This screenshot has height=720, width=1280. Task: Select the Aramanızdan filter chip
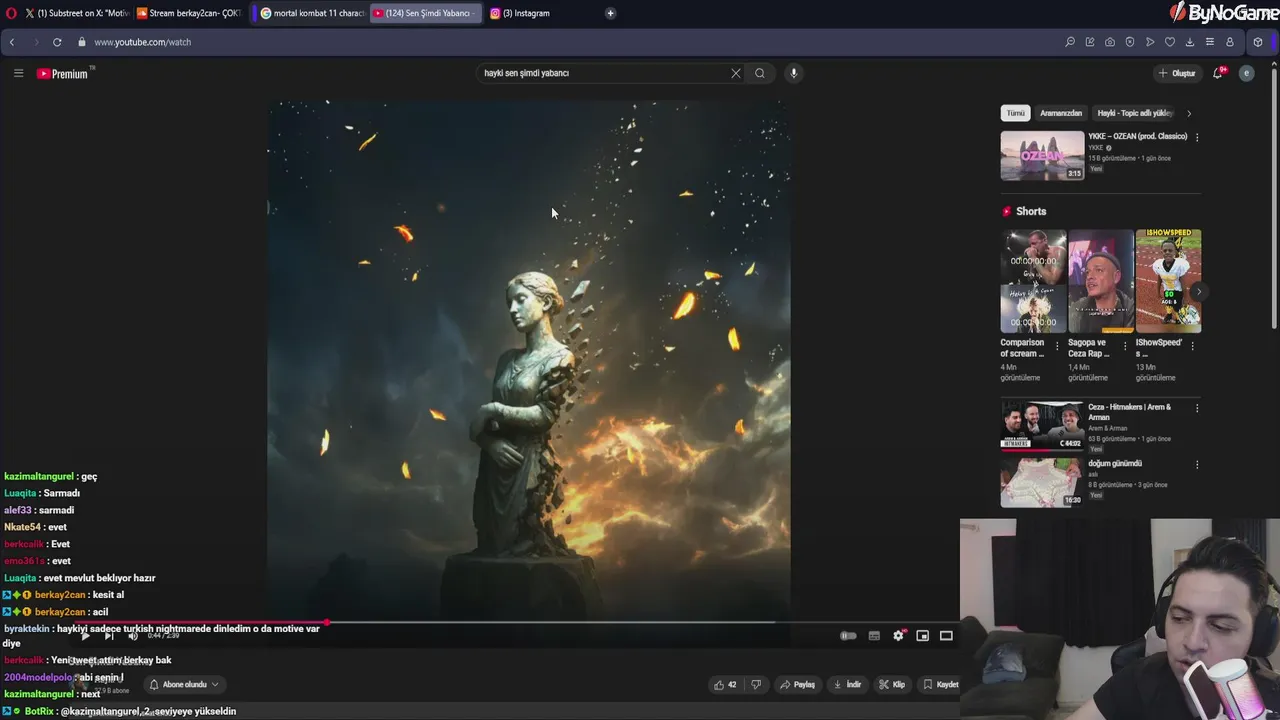point(1061,113)
